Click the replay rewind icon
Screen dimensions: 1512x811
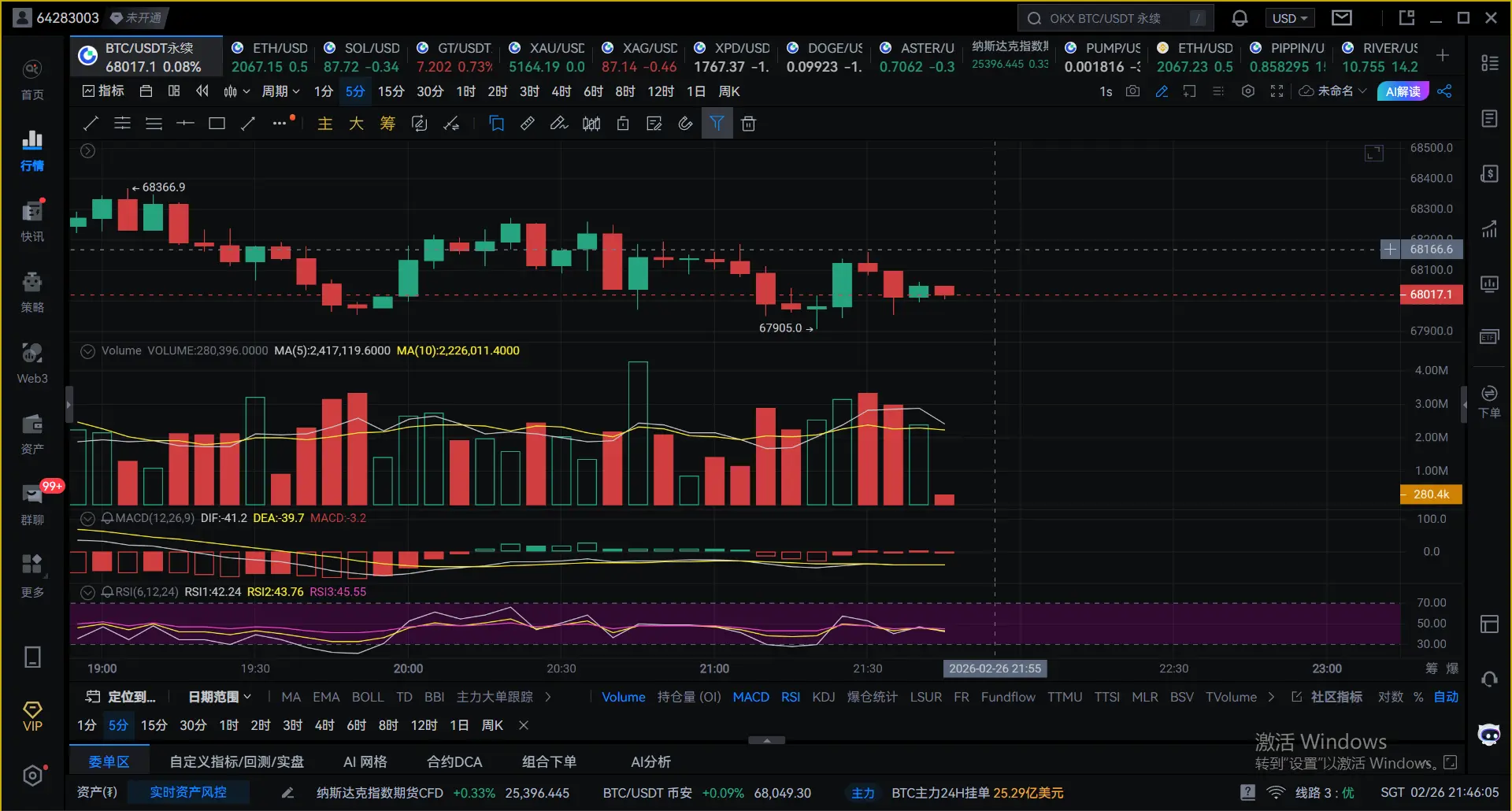pos(202,91)
